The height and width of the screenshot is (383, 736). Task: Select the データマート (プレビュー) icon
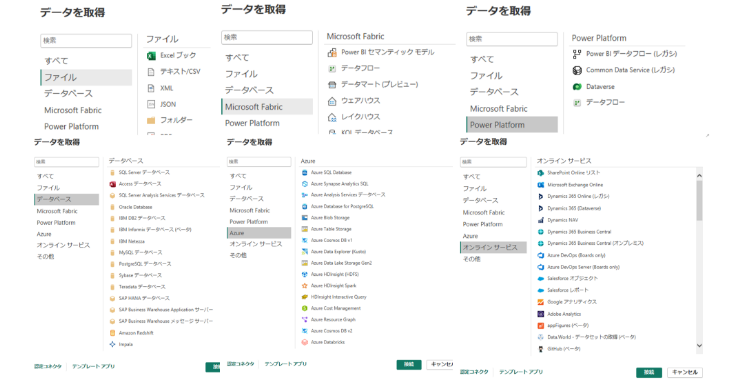pyautogui.click(x=332, y=85)
